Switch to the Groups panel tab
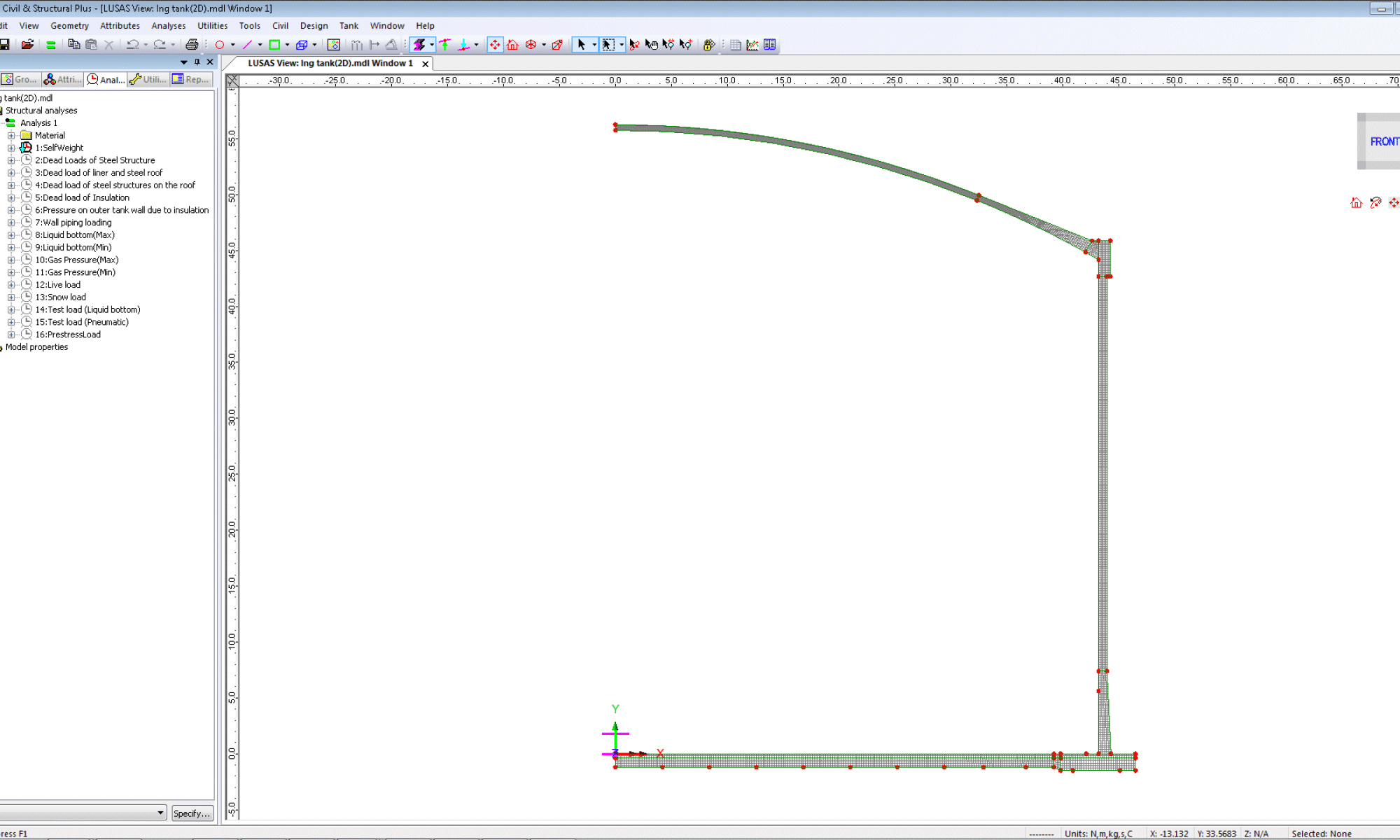Viewport: 1400px width, 840px height. click(20, 79)
